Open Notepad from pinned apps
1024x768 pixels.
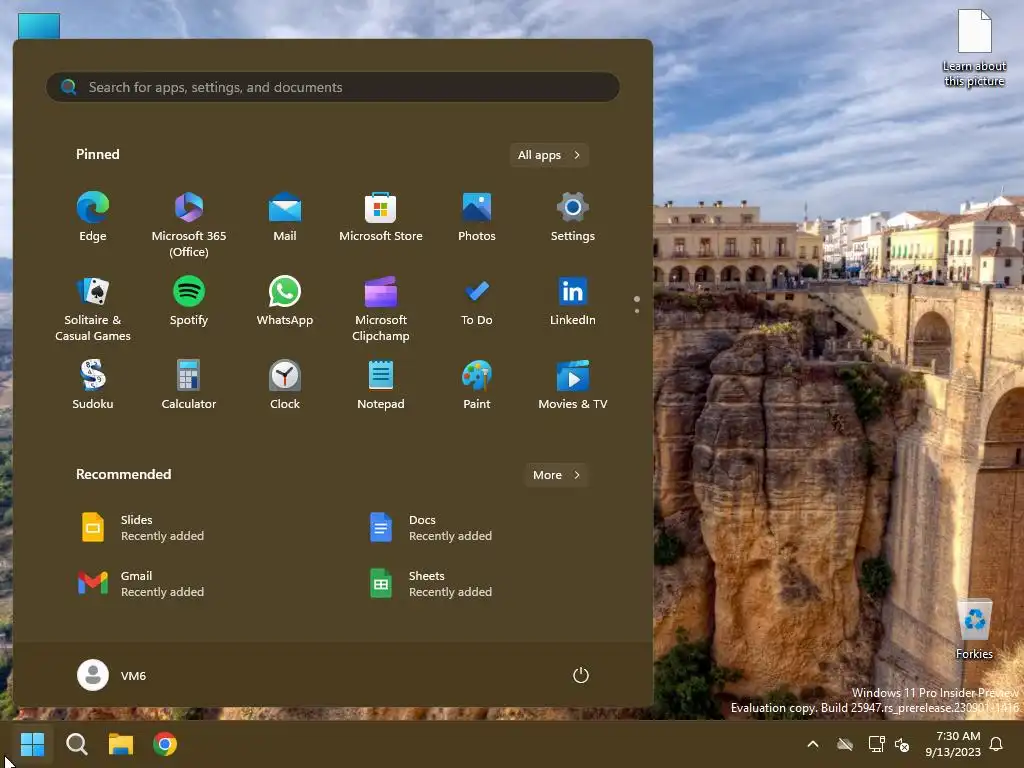381,385
